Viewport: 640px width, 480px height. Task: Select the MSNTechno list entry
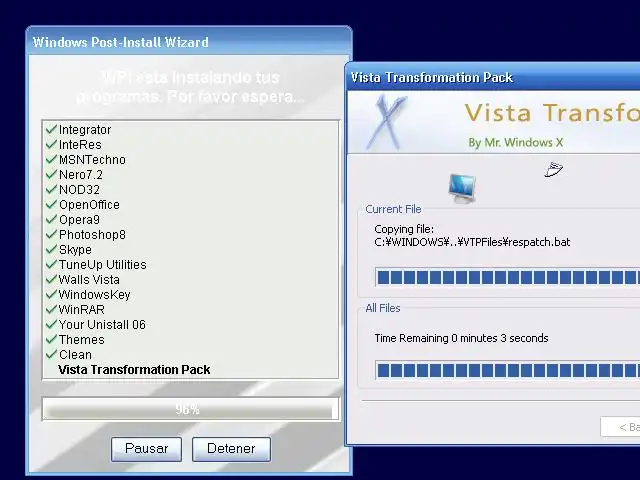92,160
